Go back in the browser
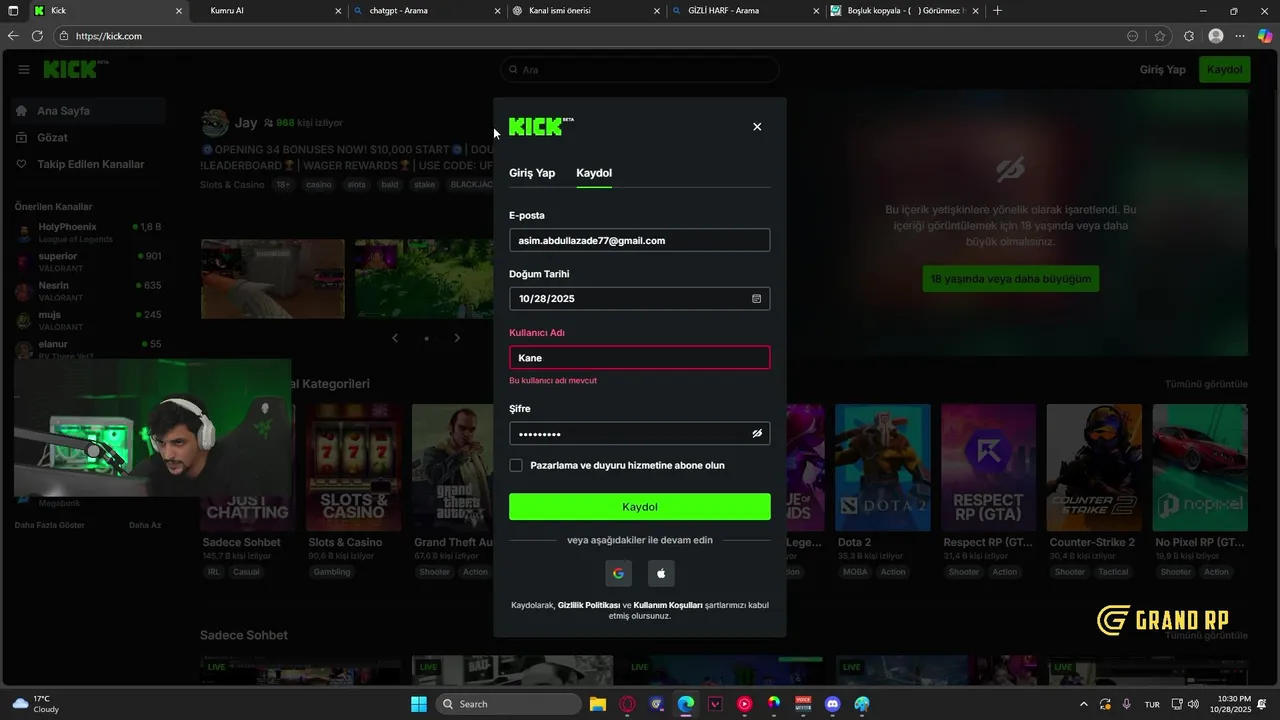The width and height of the screenshot is (1280, 720). 13,36
